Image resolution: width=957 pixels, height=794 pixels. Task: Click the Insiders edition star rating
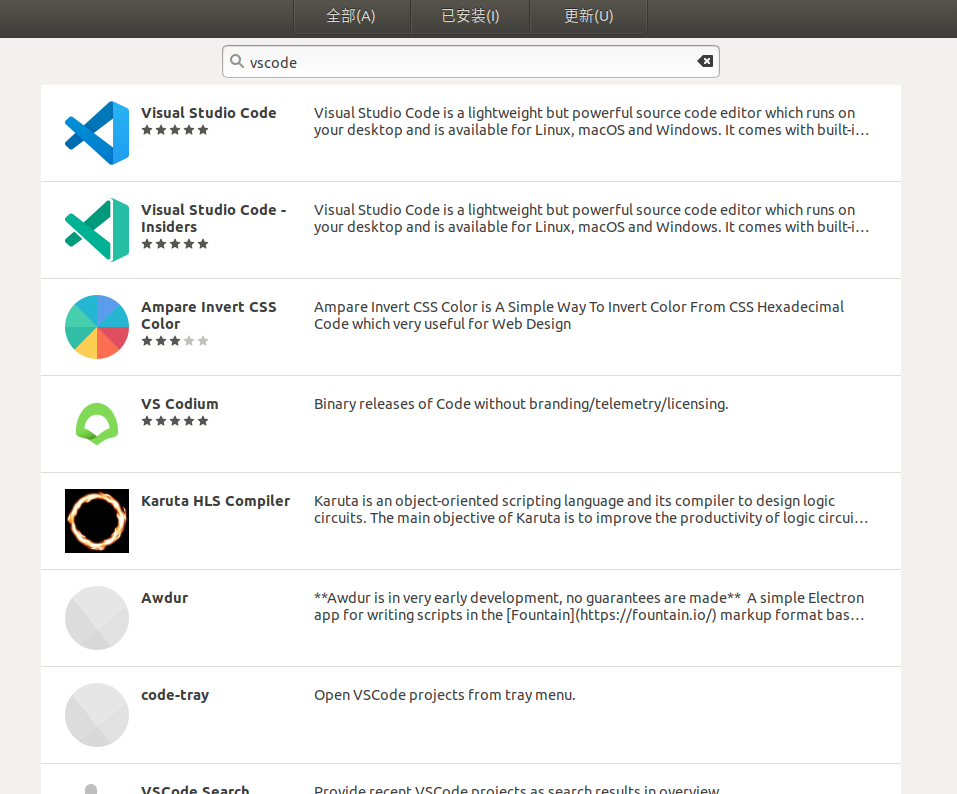click(175, 244)
